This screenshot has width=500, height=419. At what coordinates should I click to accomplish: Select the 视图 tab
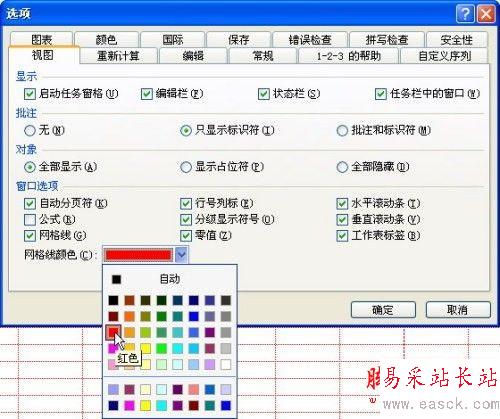43,55
